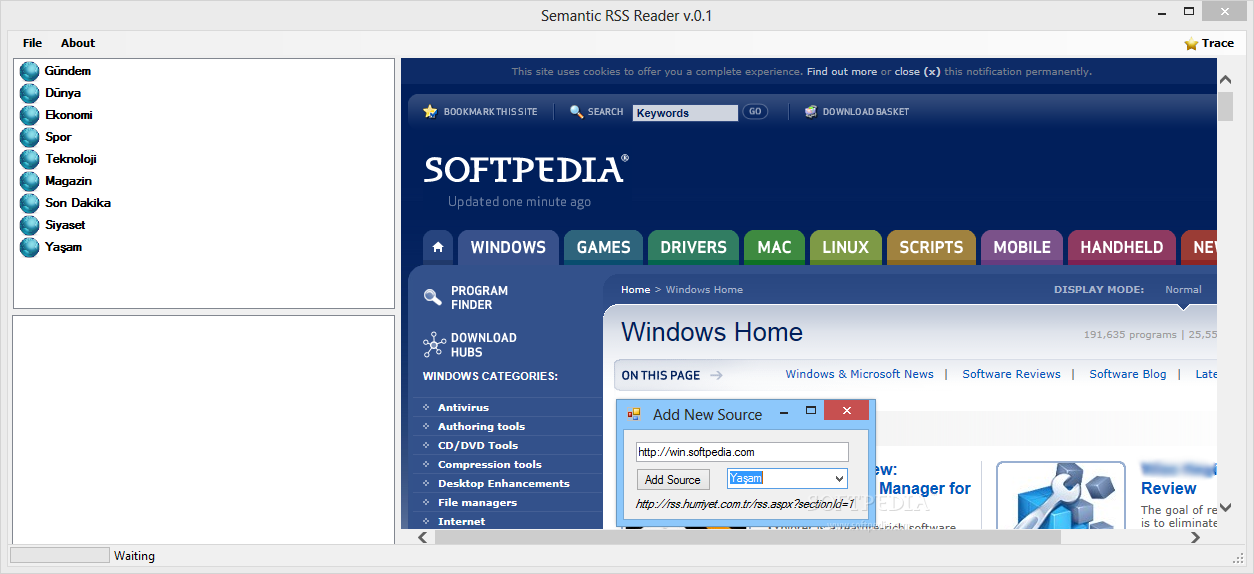Click the globe icon next to Teknoloji
The height and width of the screenshot is (574, 1254).
[x=29, y=159]
